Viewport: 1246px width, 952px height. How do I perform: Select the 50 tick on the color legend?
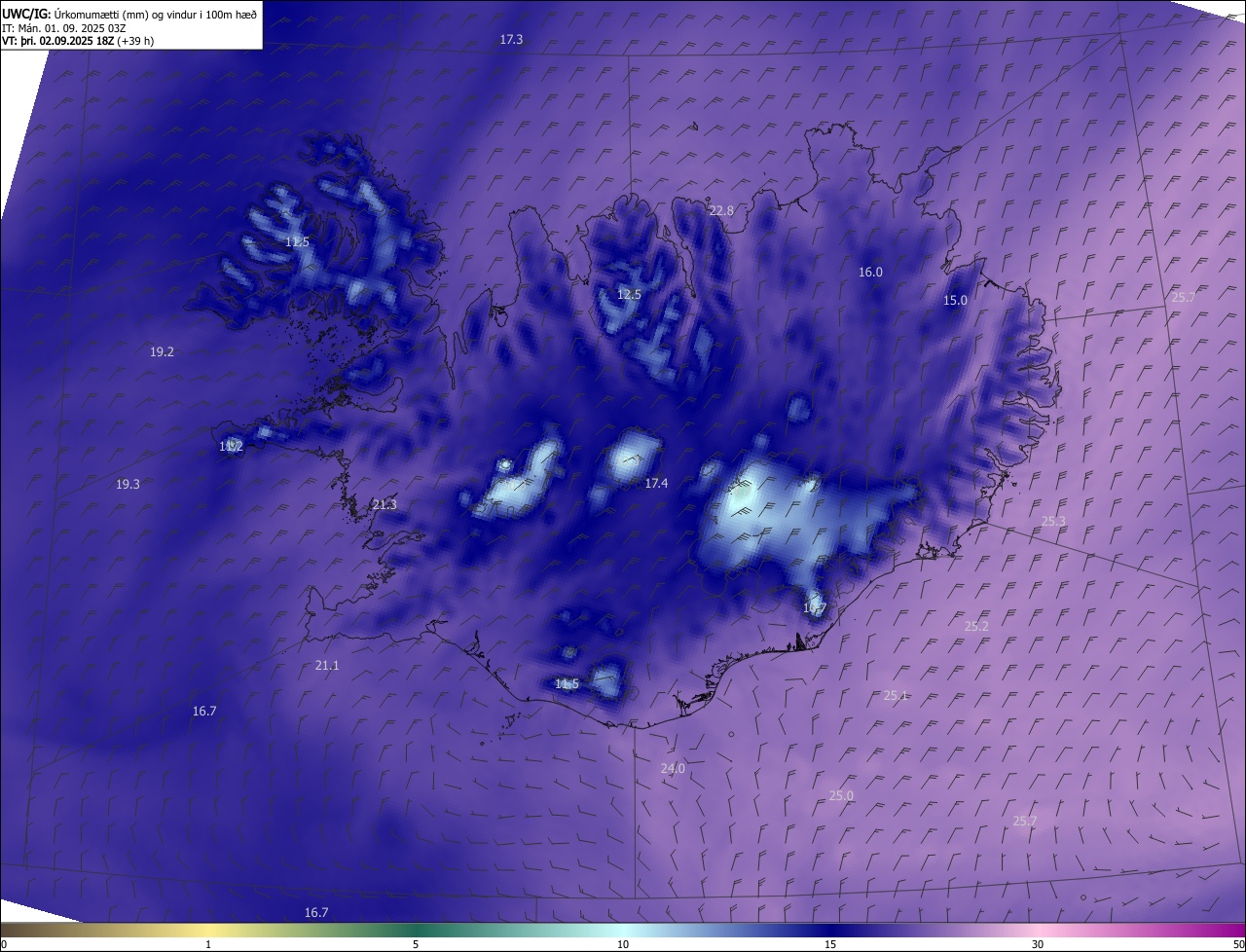click(x=1238, y=945)
